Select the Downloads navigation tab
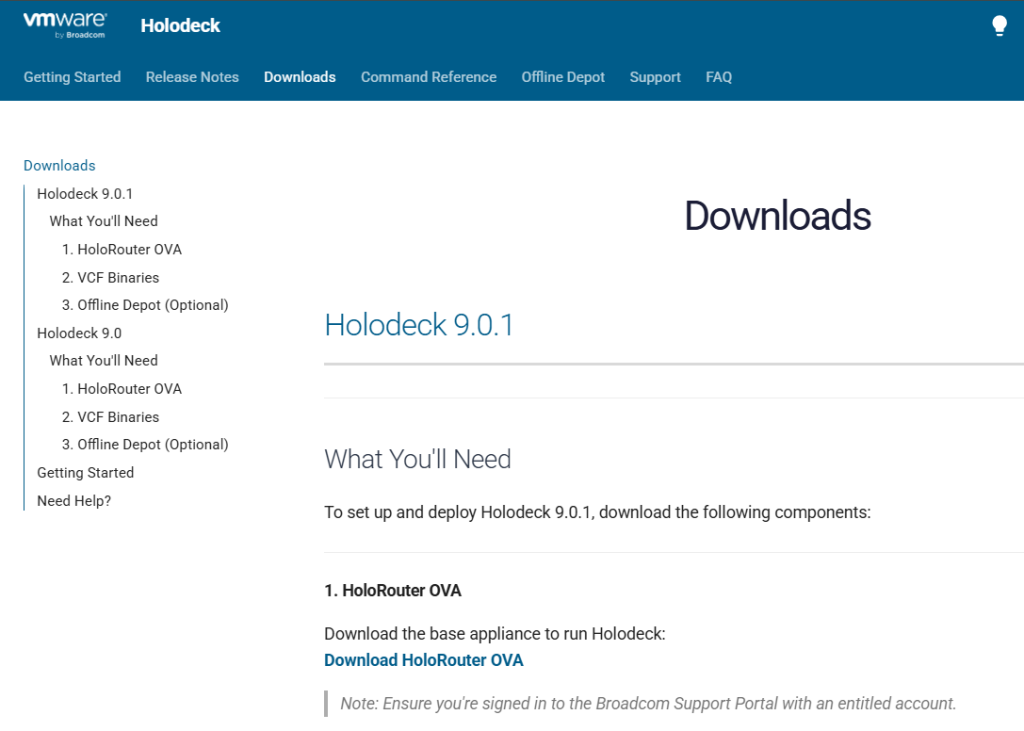1024x731 pixels. (x=299, y=77)
